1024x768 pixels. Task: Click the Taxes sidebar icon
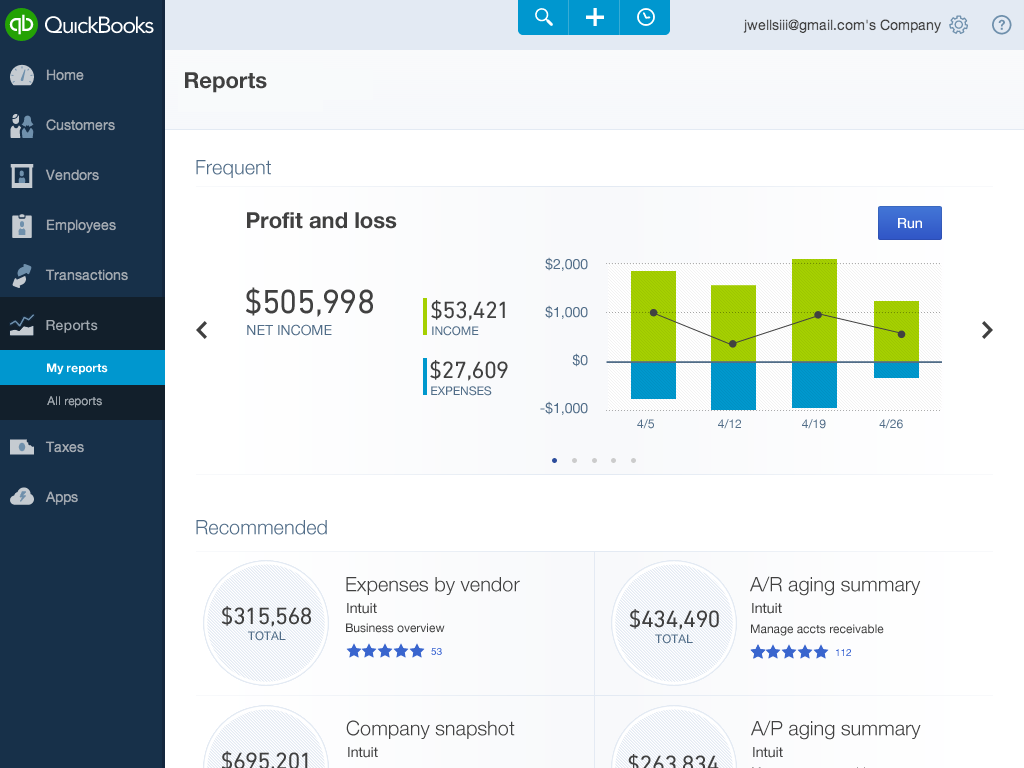[x=22, y=447]
